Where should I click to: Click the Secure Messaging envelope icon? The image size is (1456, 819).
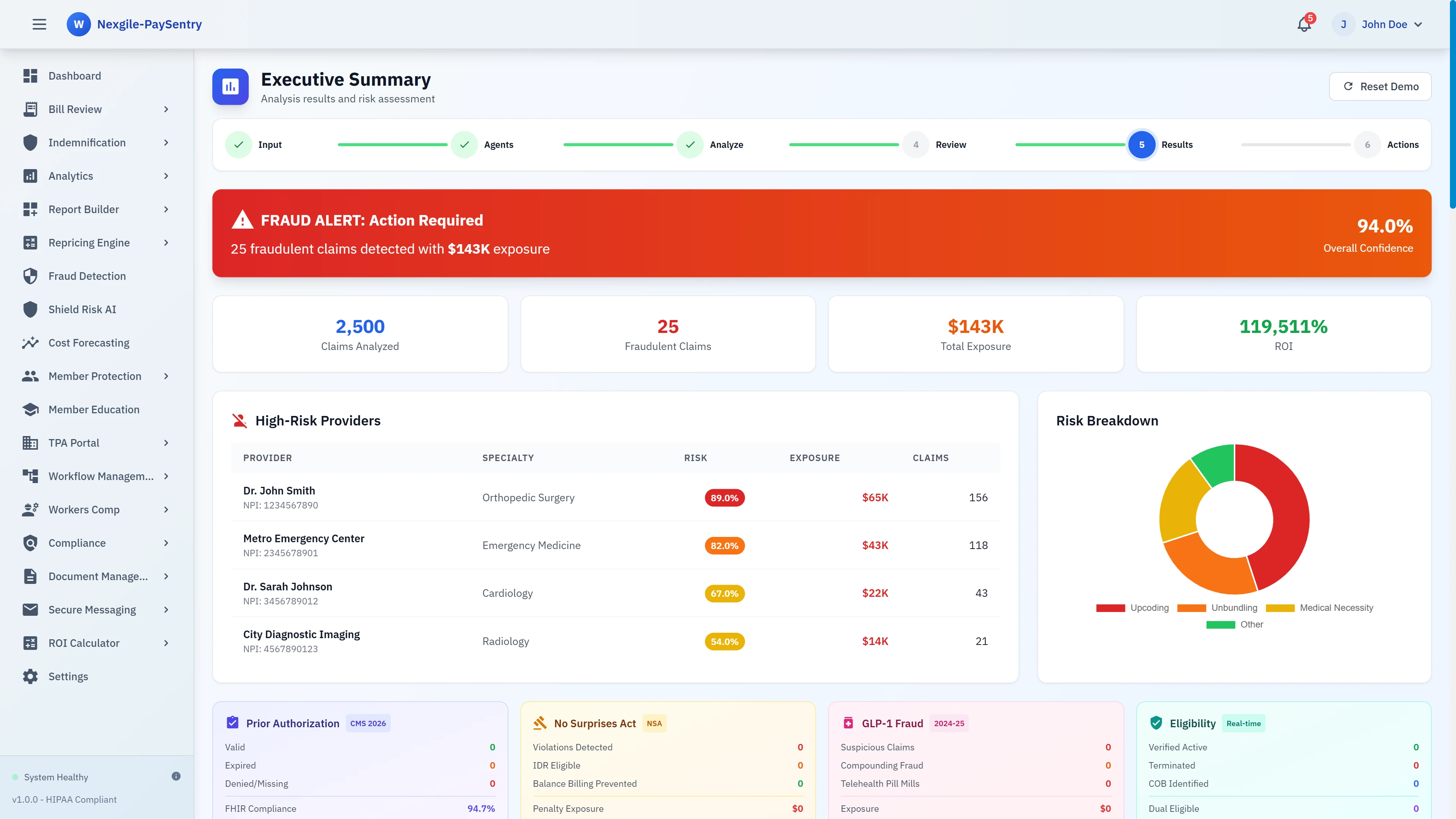point(30,609)
